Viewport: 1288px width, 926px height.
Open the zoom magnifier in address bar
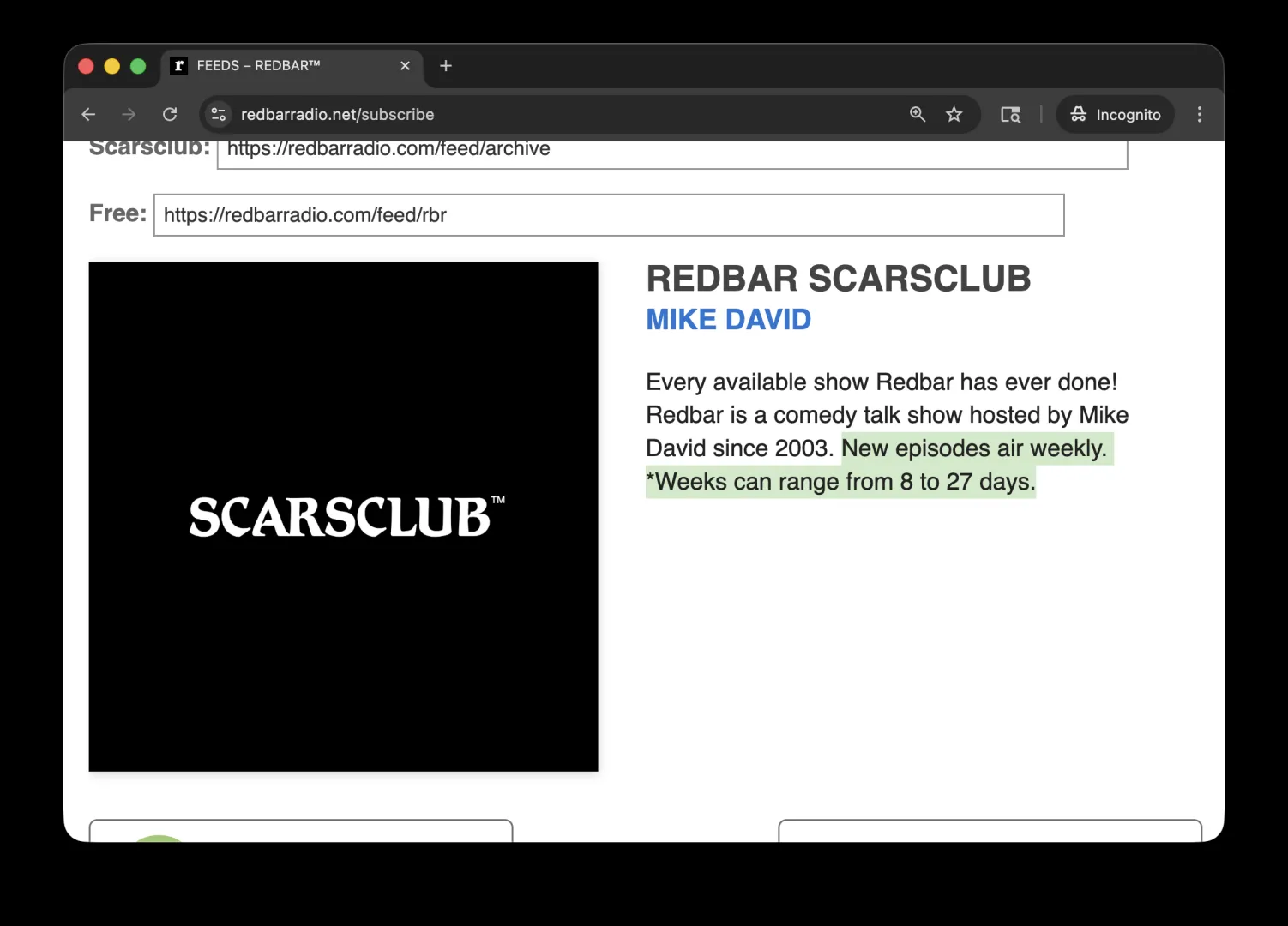(917, 115)
